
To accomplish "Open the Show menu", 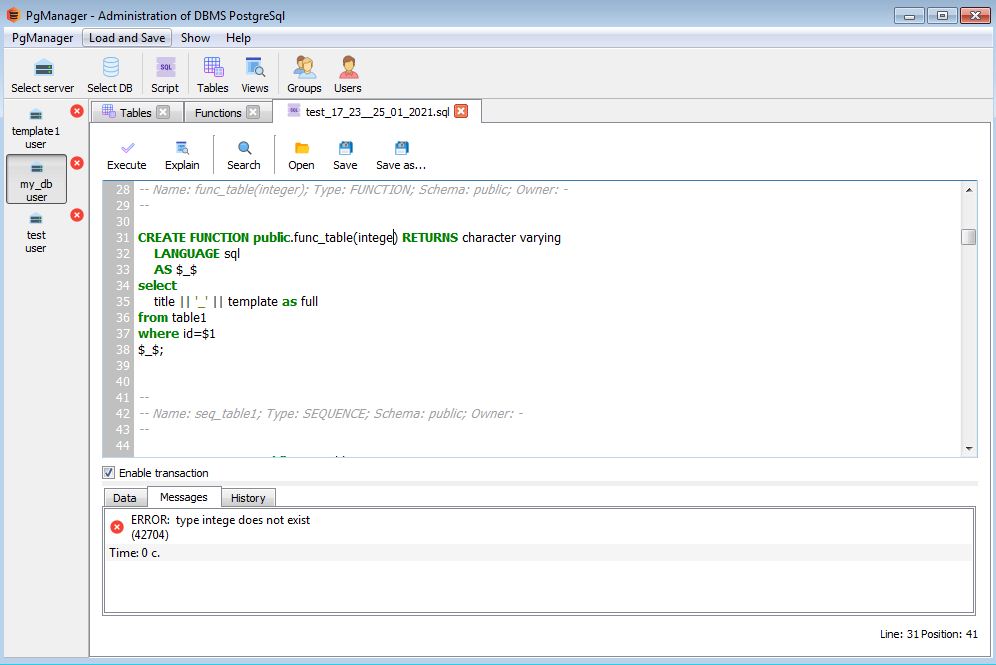I will (195, 37).
